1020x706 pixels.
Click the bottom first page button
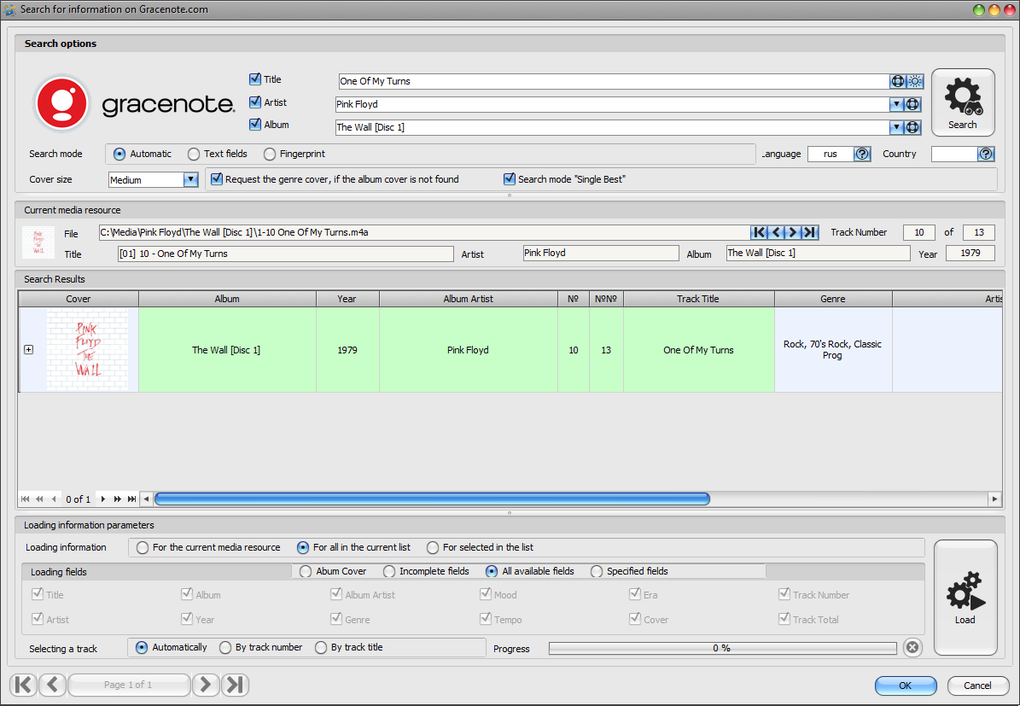click(x=23, y=685)
